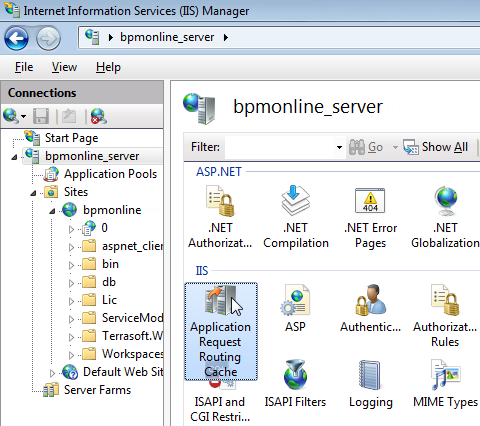Expand the aspnet_client folder node
The width and height of the screenshot is (480, 426).
point(71,247)
